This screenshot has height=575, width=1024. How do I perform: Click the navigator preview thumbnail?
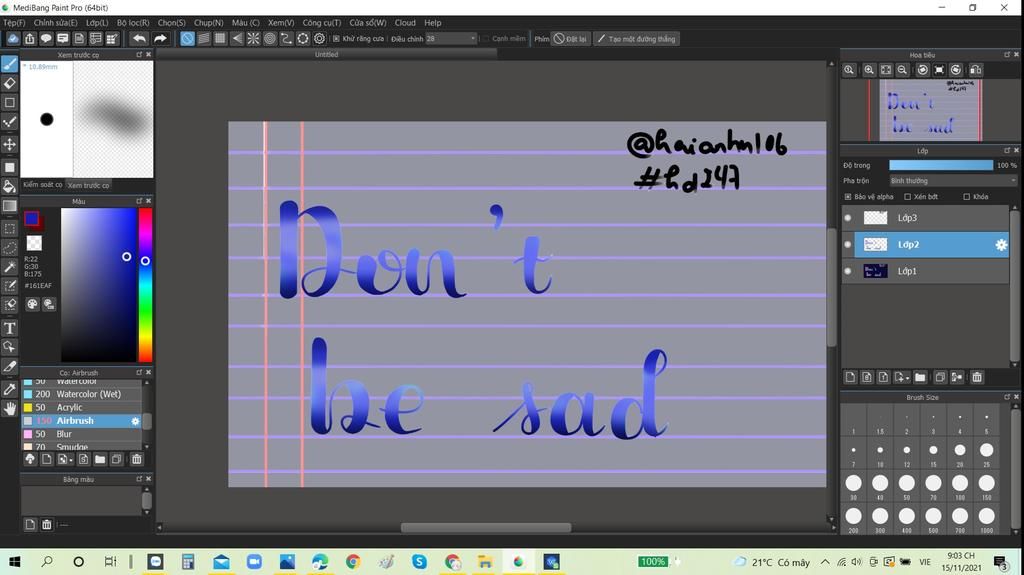click(930, 110)
